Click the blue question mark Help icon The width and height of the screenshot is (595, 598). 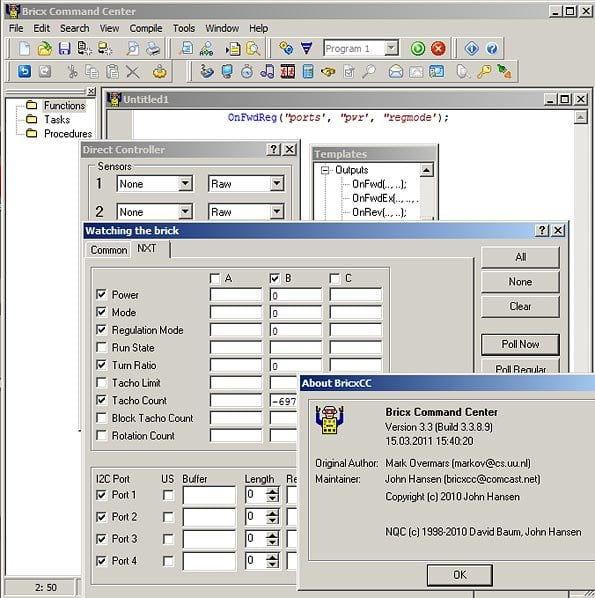click(492, 48)
